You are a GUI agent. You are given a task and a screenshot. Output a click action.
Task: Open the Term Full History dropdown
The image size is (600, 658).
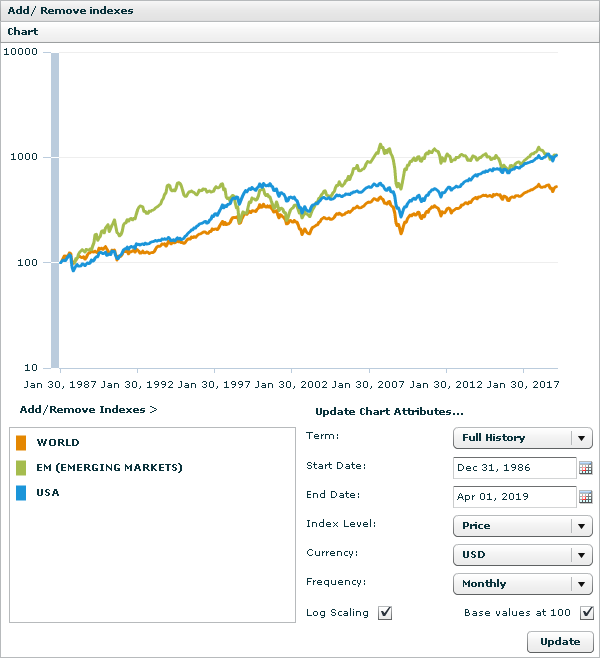point(522,438)
